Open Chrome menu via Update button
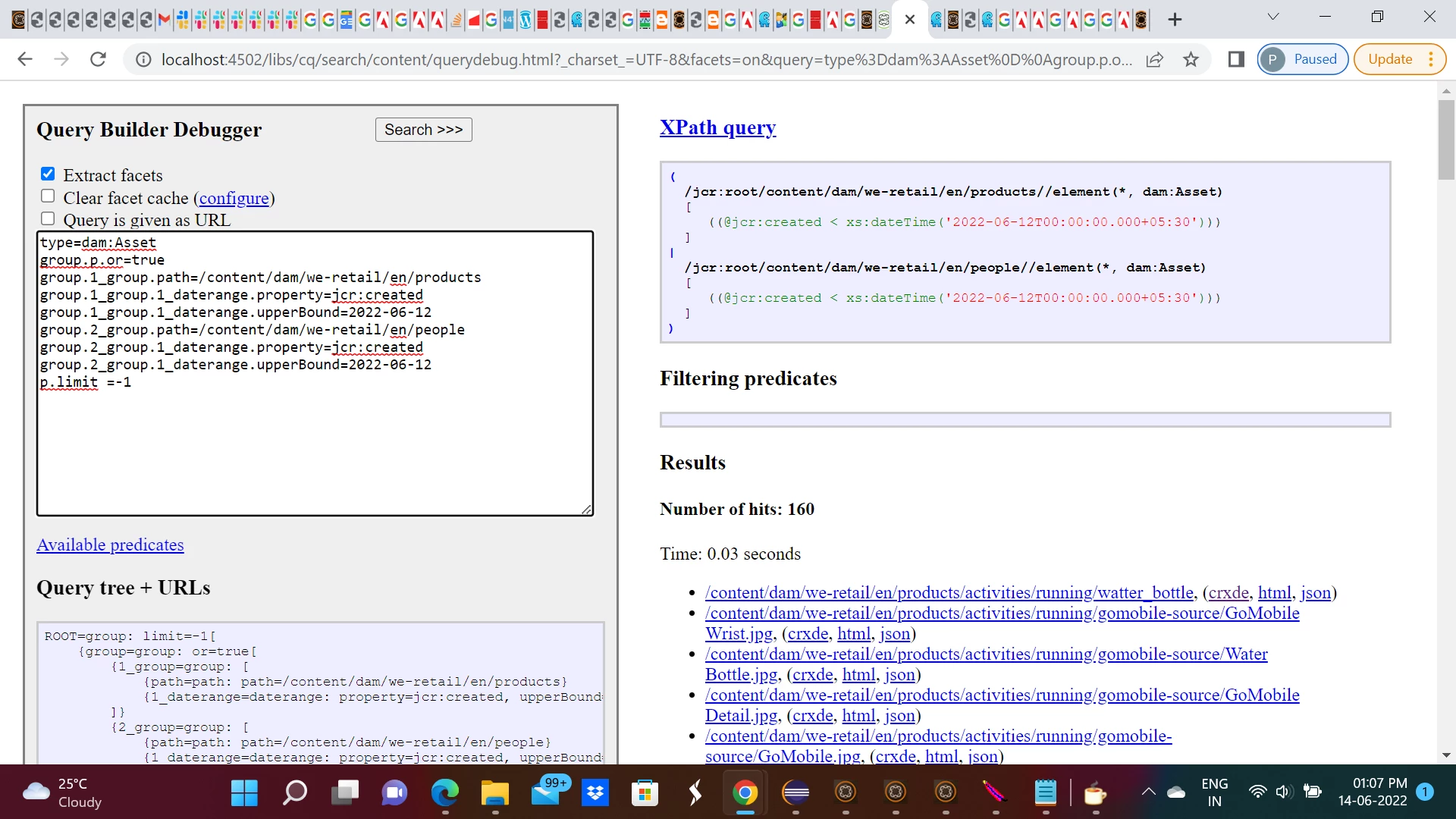 point(1399,59)
